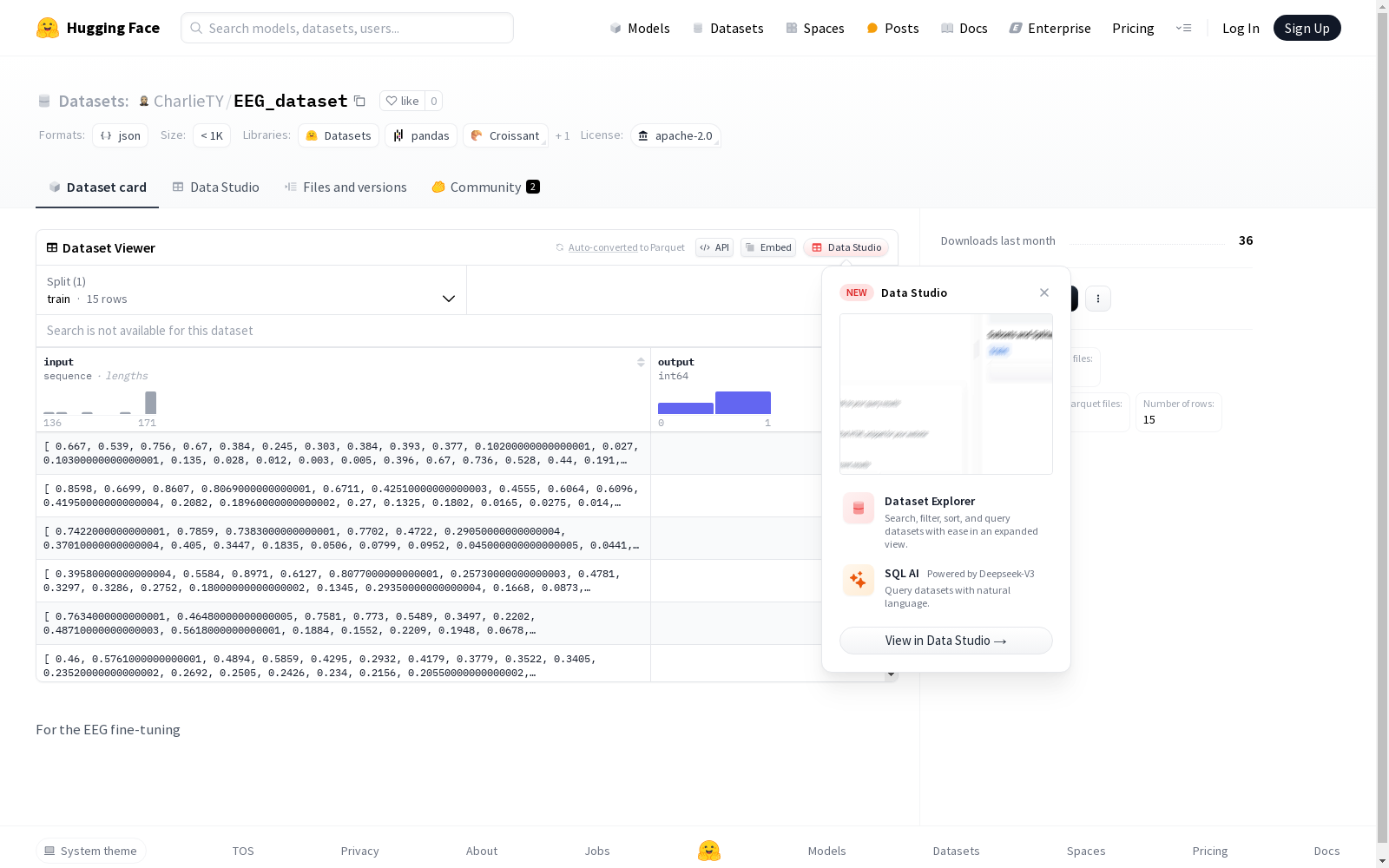
Task: Close the Data Studio popup
Action: [1044, 293]
